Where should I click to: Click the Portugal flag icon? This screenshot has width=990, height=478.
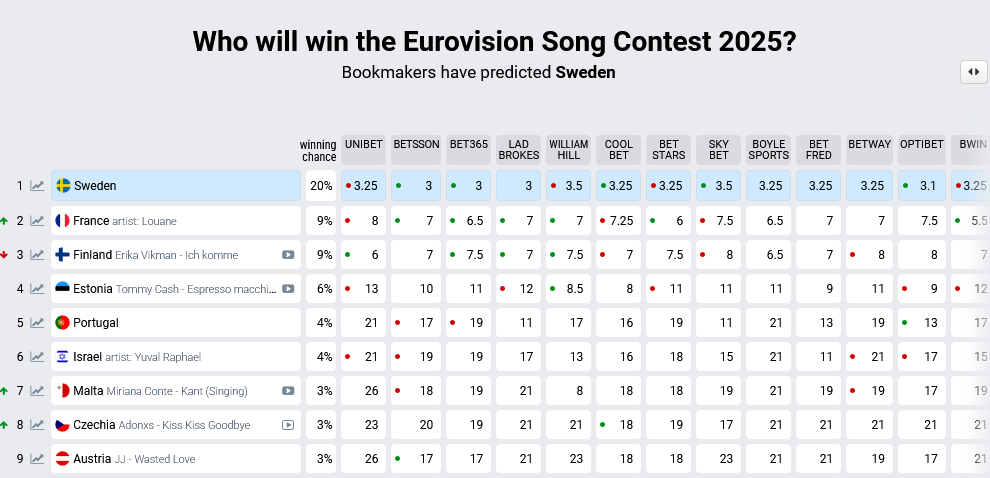point(62,323)
